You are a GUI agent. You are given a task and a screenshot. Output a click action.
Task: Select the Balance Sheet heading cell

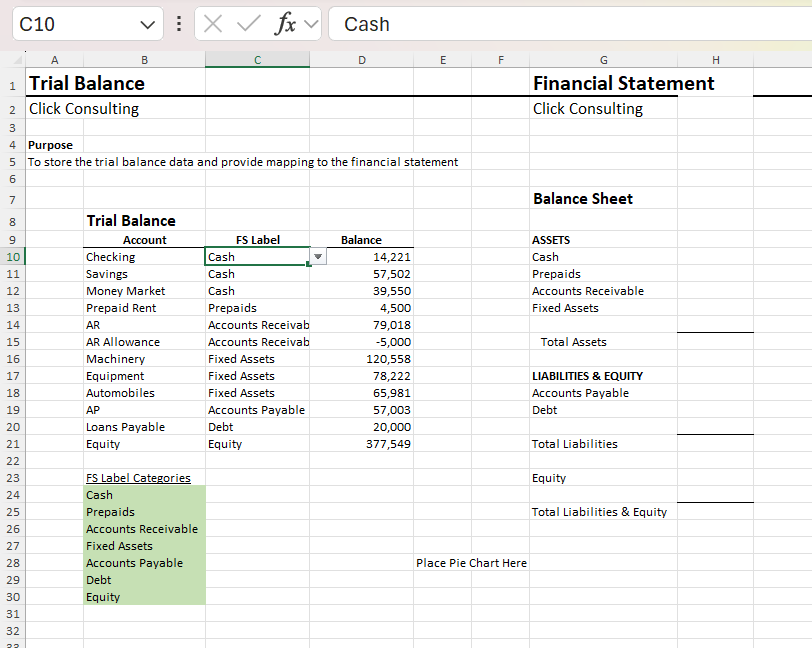[x=583, y=199]
